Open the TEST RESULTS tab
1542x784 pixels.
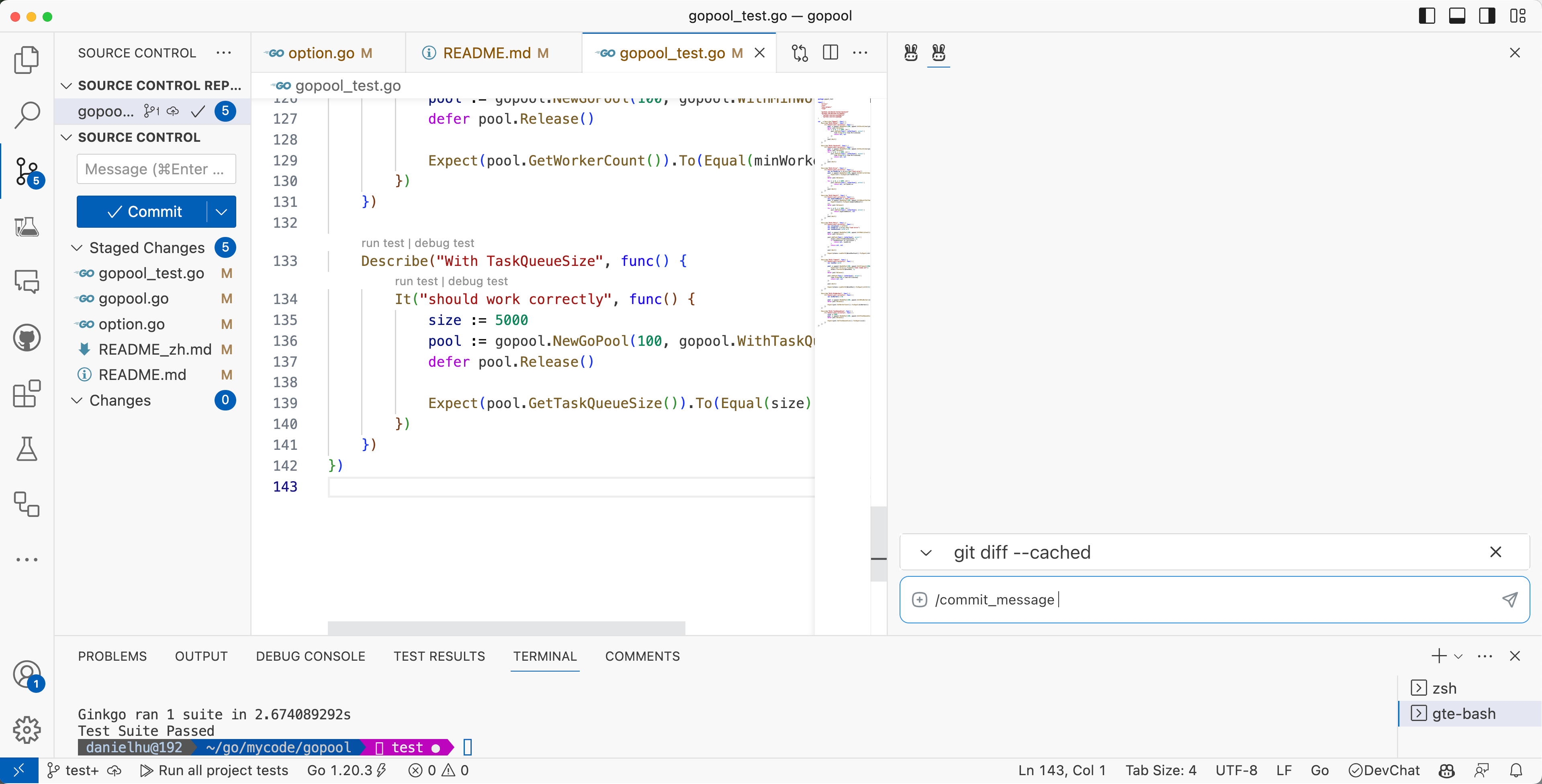click(439, 656)
